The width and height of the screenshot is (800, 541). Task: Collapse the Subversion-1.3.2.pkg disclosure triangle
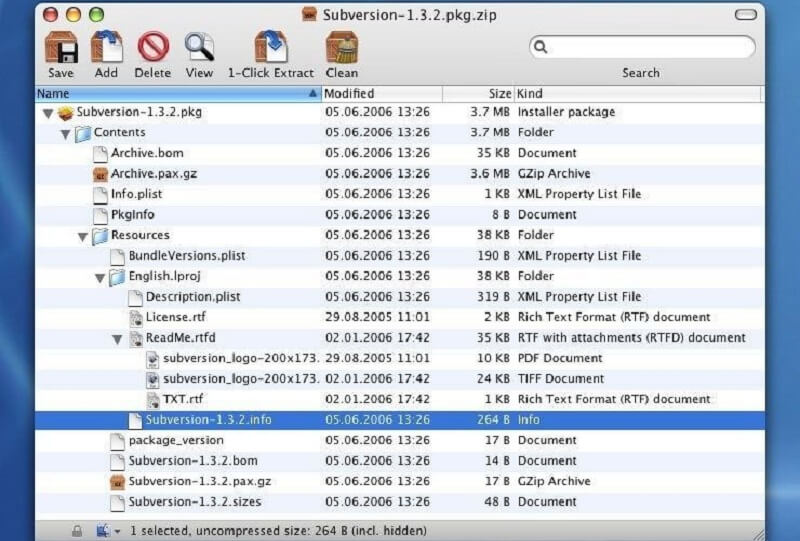point(48,113)
